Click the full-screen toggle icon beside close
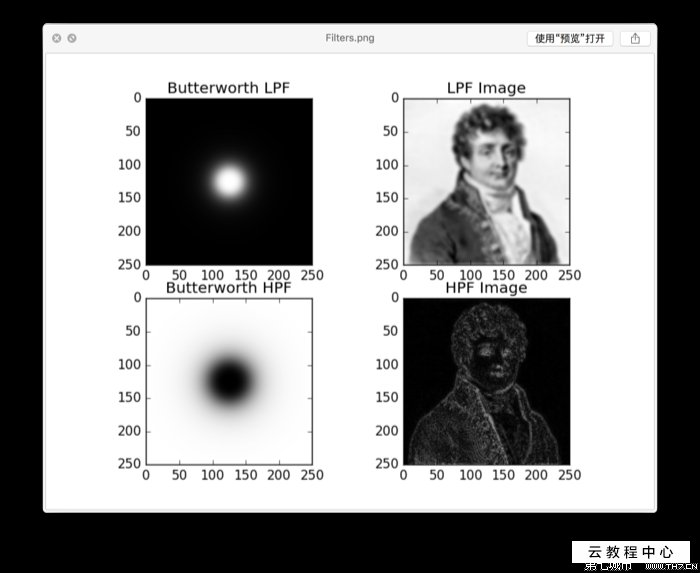This screenshot has height=573, width=700. [x=72, y=38]
